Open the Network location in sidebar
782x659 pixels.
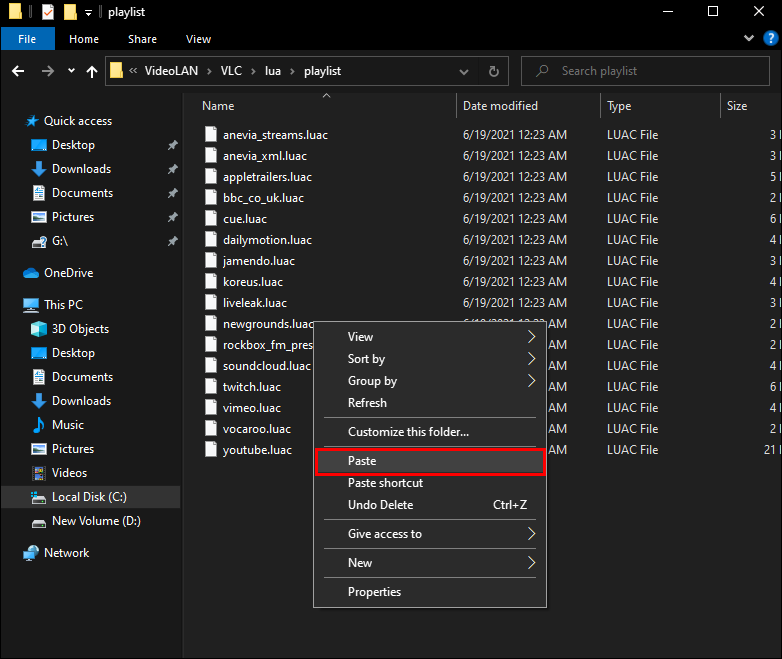point(66,553)
